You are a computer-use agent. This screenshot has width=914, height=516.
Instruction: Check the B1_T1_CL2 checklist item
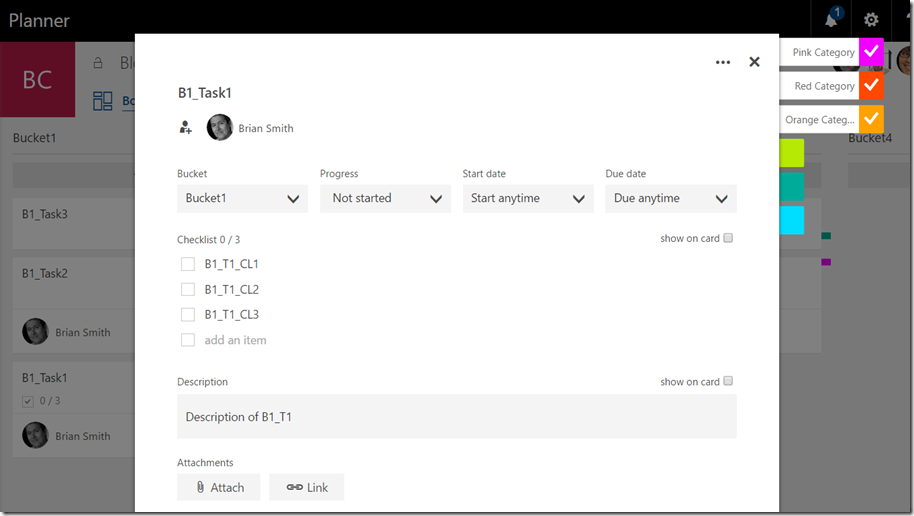point(188,289)
